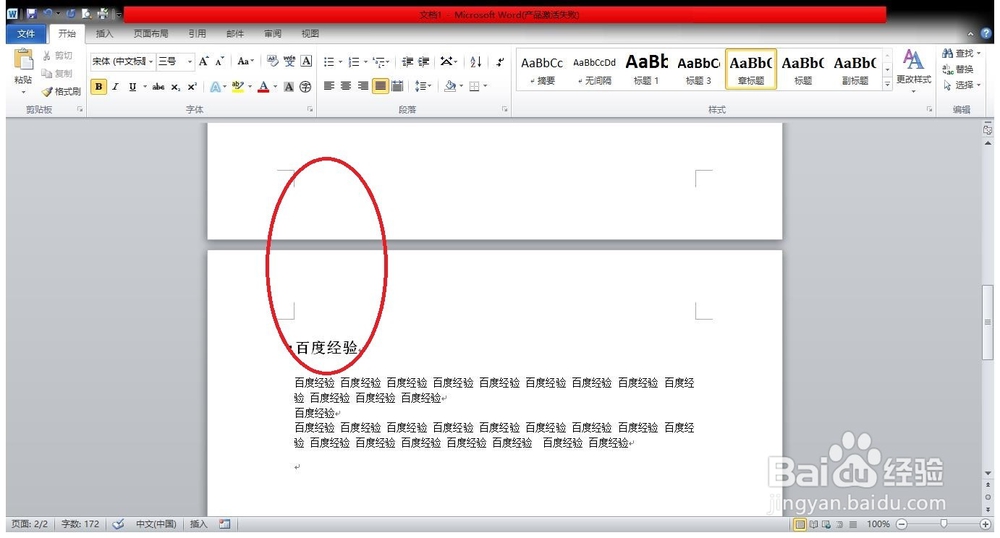The image size is (1000, 538).
Task: Toggle underline formatting
Action: coord(132,87)
